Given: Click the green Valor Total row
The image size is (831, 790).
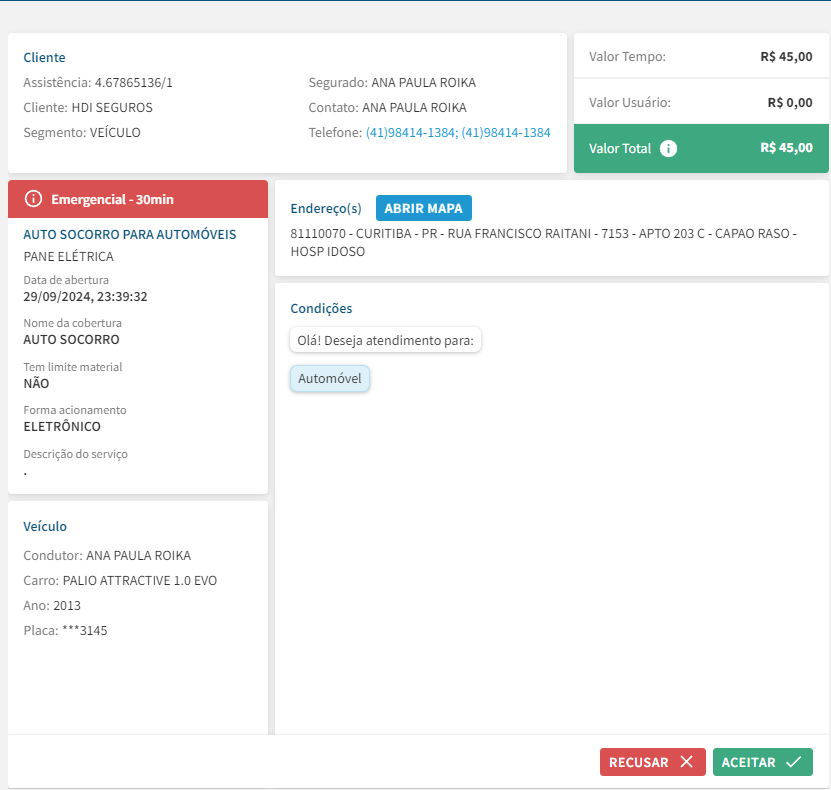Looking at the screenshot, I should pyautogui.click(x=700, y=148).
